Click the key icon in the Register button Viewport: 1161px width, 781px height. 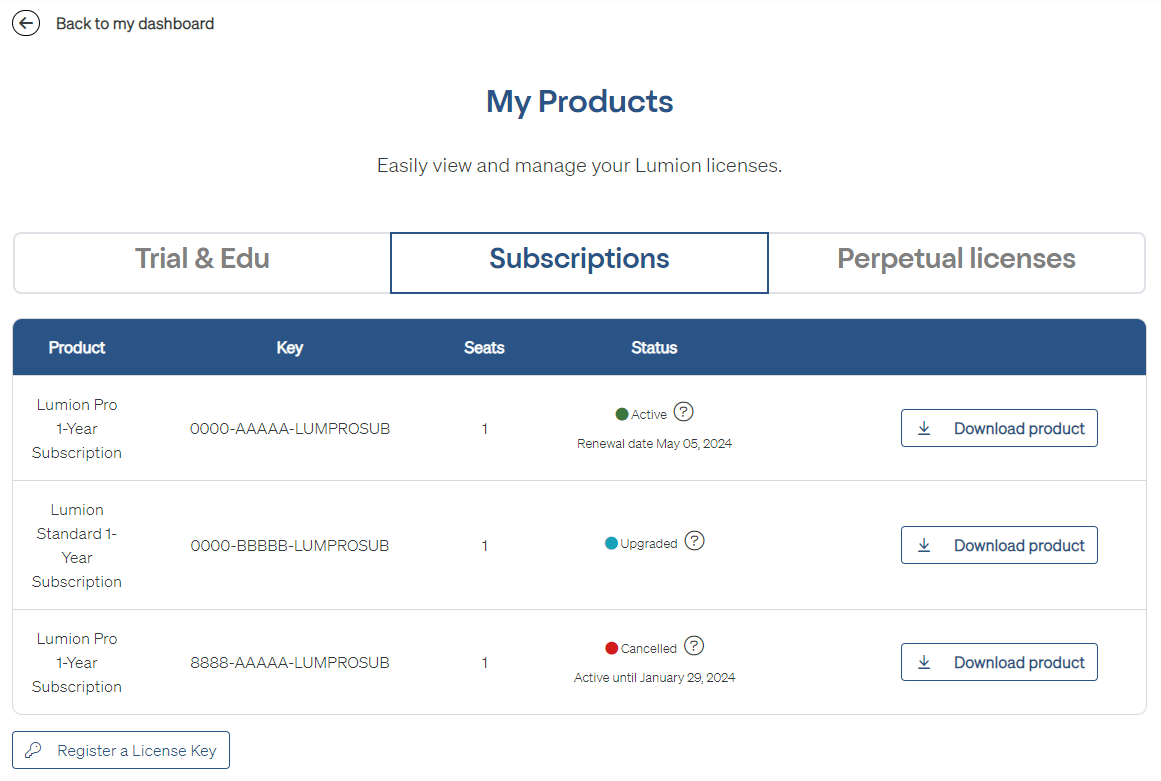click(x=34, y=750)
